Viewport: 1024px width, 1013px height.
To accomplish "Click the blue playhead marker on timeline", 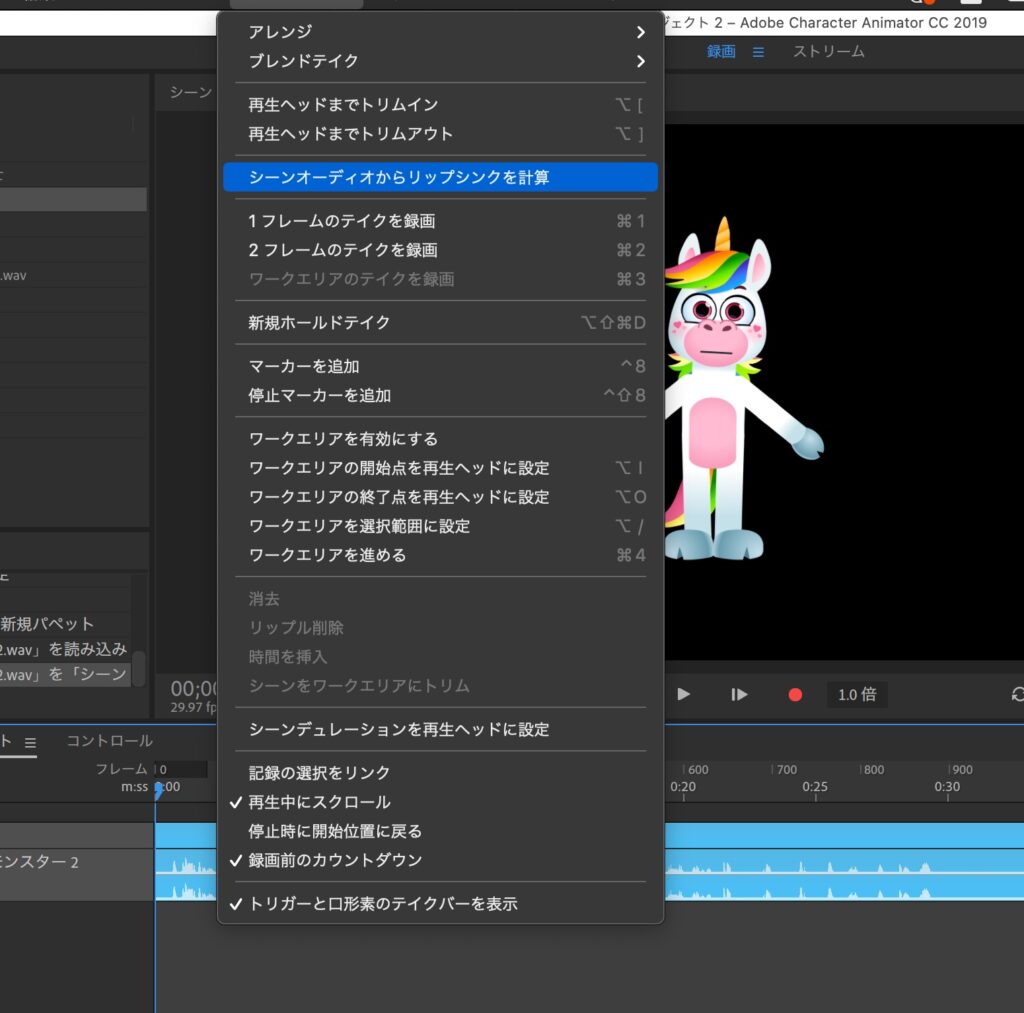I will coord(158,789).
